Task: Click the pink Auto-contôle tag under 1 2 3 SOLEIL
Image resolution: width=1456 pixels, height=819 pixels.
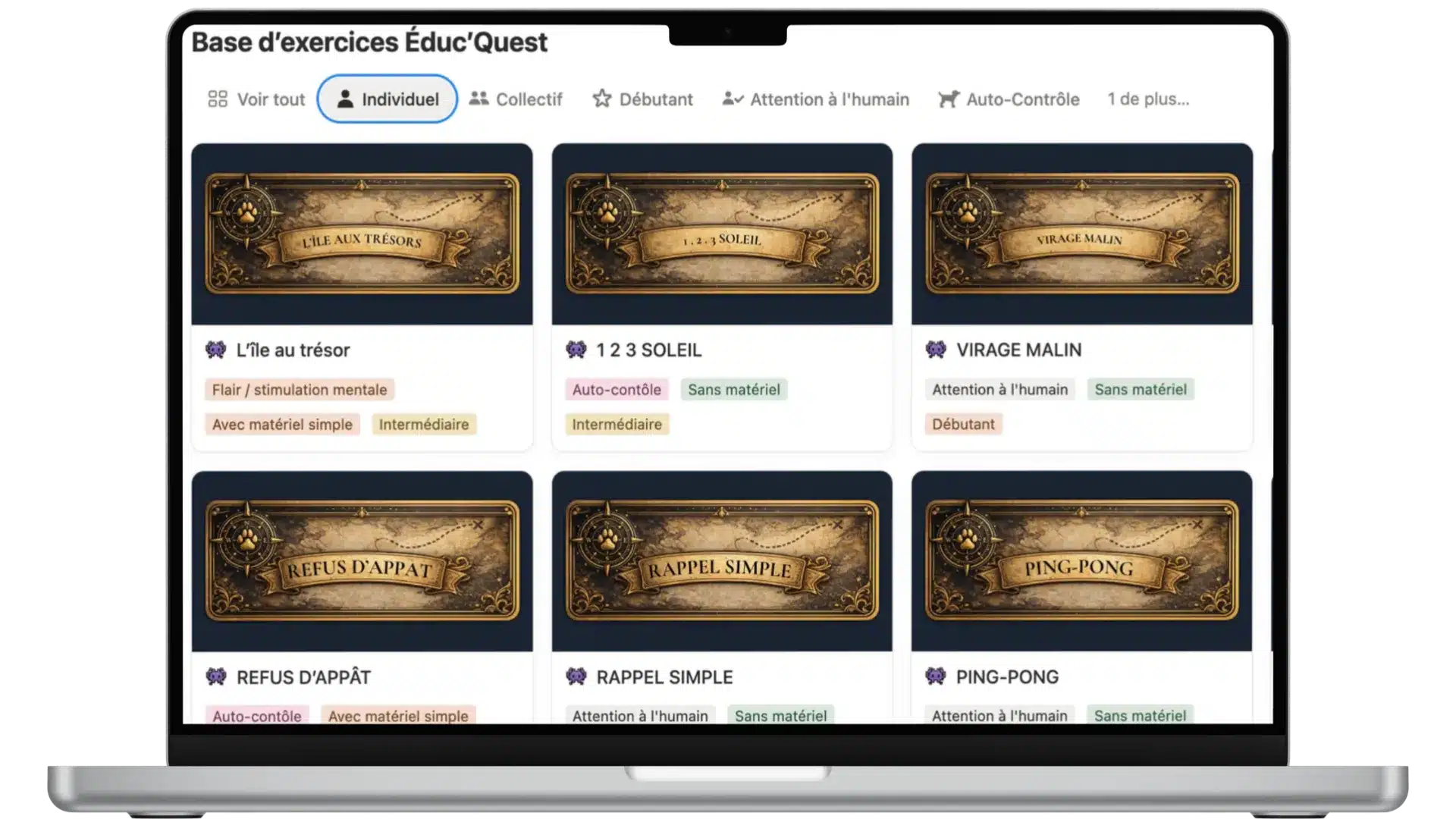Action: [616, 389]
